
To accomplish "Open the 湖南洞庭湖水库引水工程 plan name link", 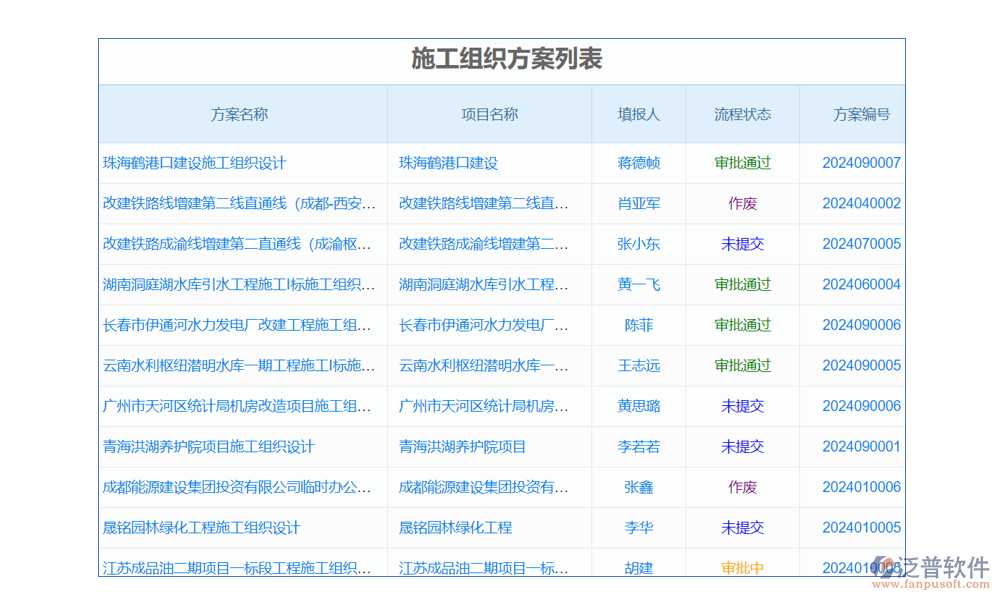I will coord(239,284).
